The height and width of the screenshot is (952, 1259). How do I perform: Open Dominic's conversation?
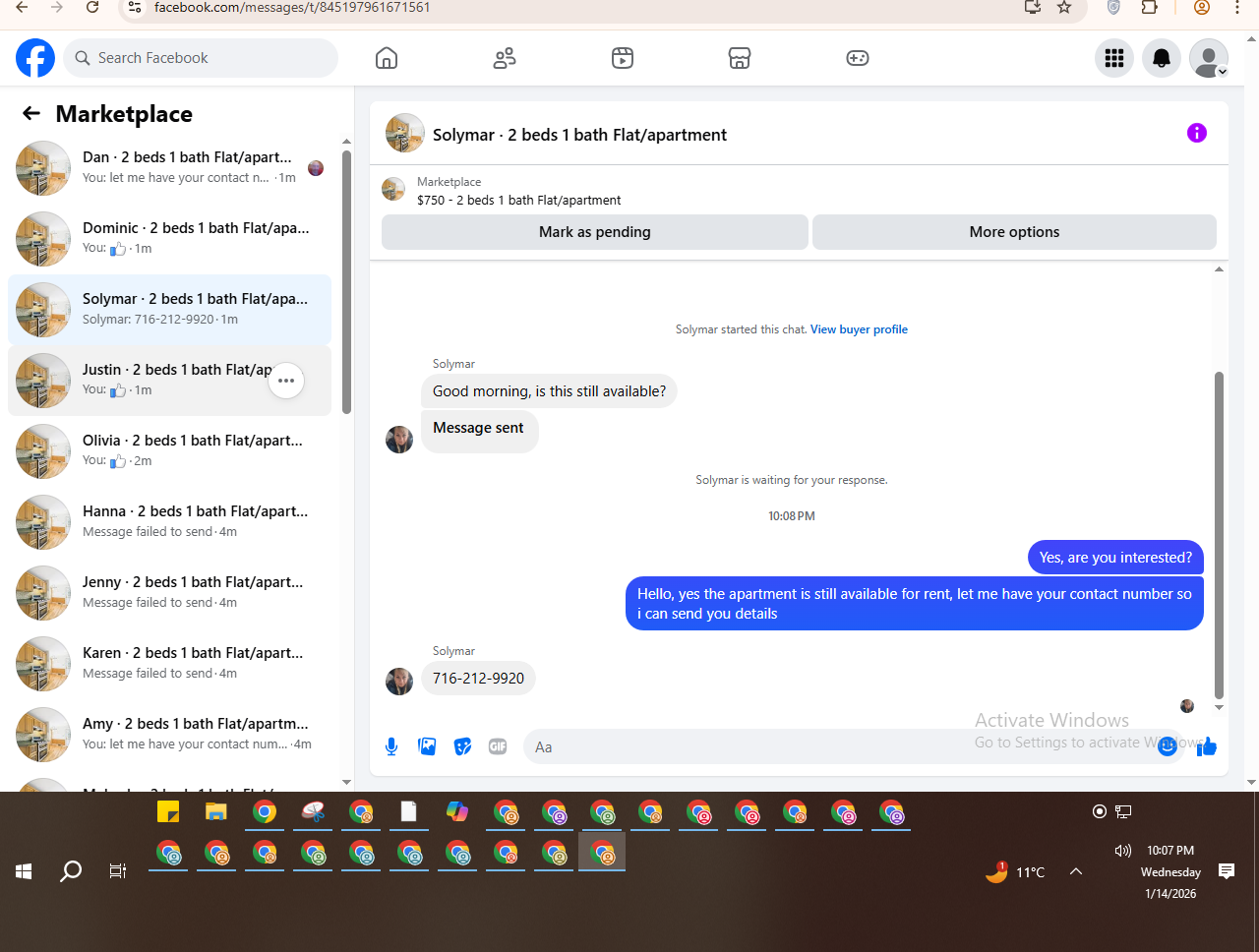pos(169,239)
